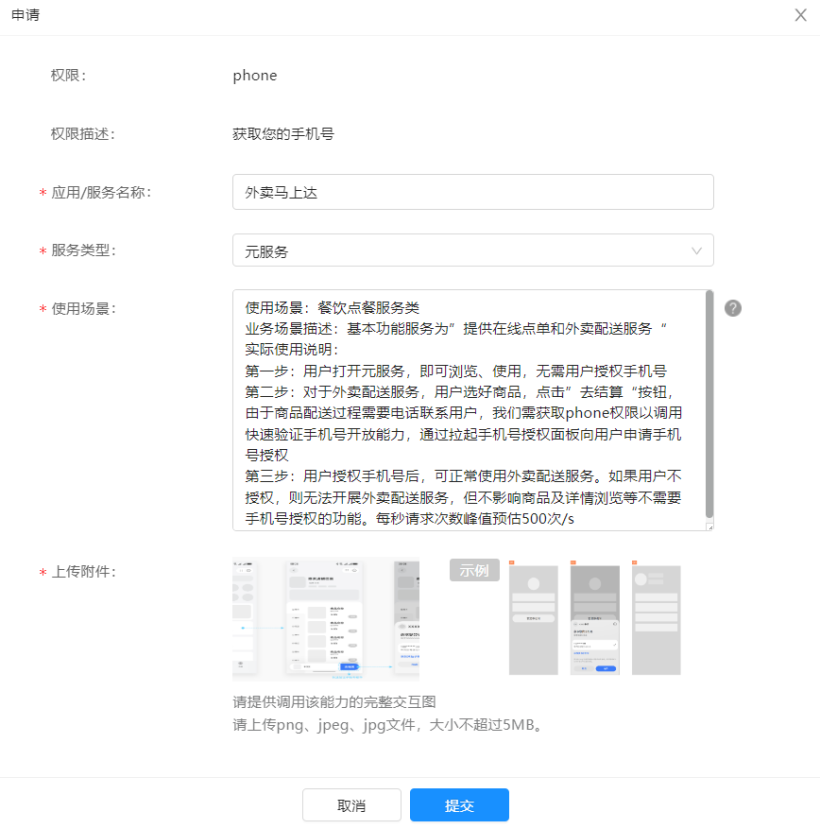Open the 元服务 service type selector

pos(472,251)
